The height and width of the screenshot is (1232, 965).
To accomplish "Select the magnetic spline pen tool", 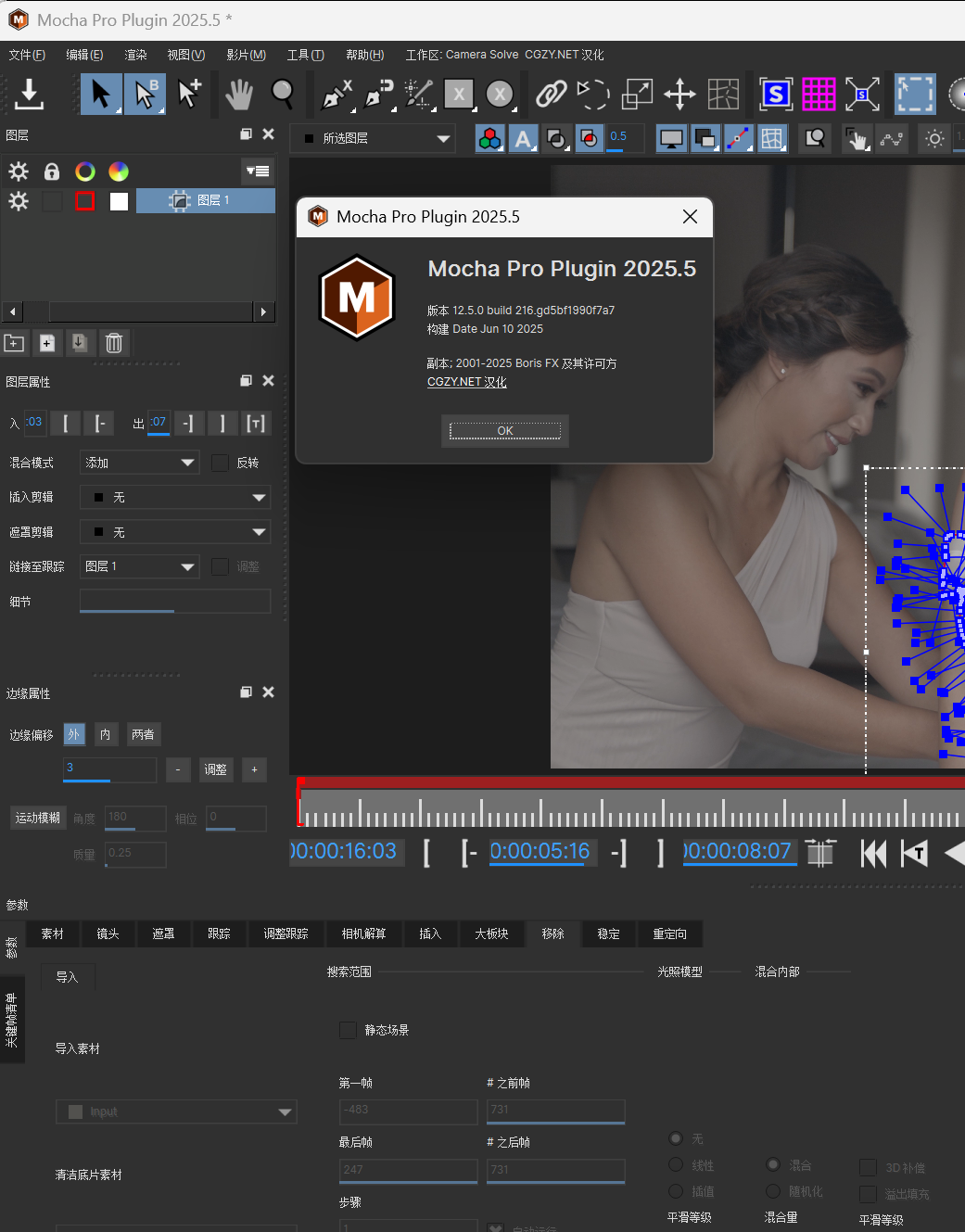I will 378,94.
